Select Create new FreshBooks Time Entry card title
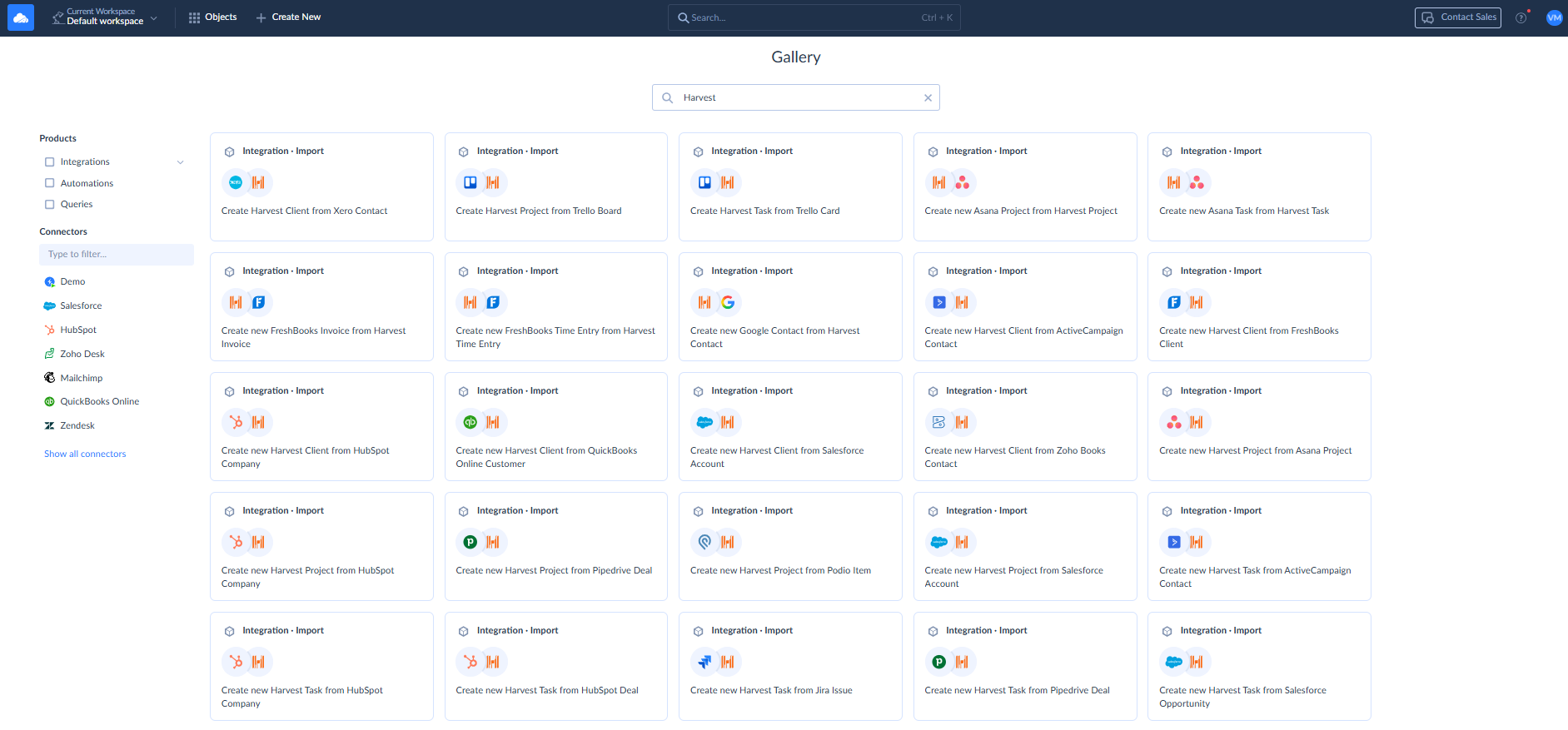This screenshot has height=730, width=1568. [555, 338]
